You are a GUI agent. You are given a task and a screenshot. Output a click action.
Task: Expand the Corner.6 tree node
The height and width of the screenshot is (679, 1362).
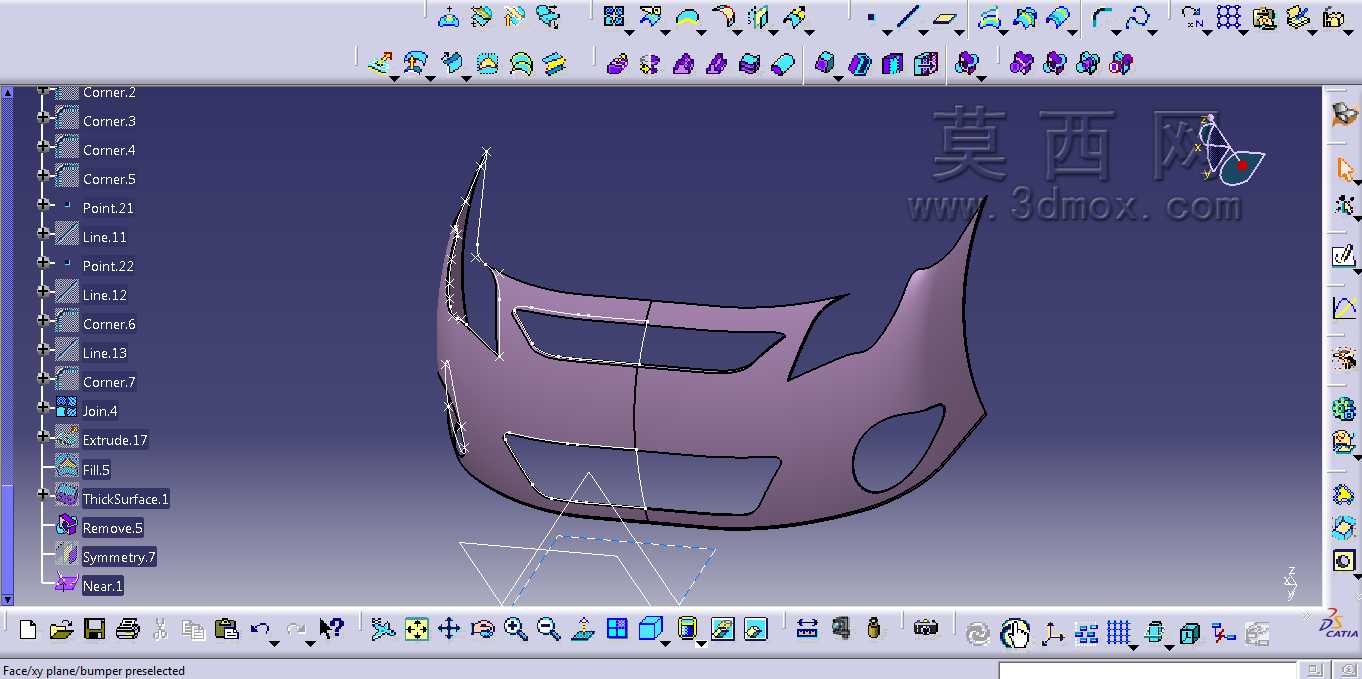click(x=43, y=320)
